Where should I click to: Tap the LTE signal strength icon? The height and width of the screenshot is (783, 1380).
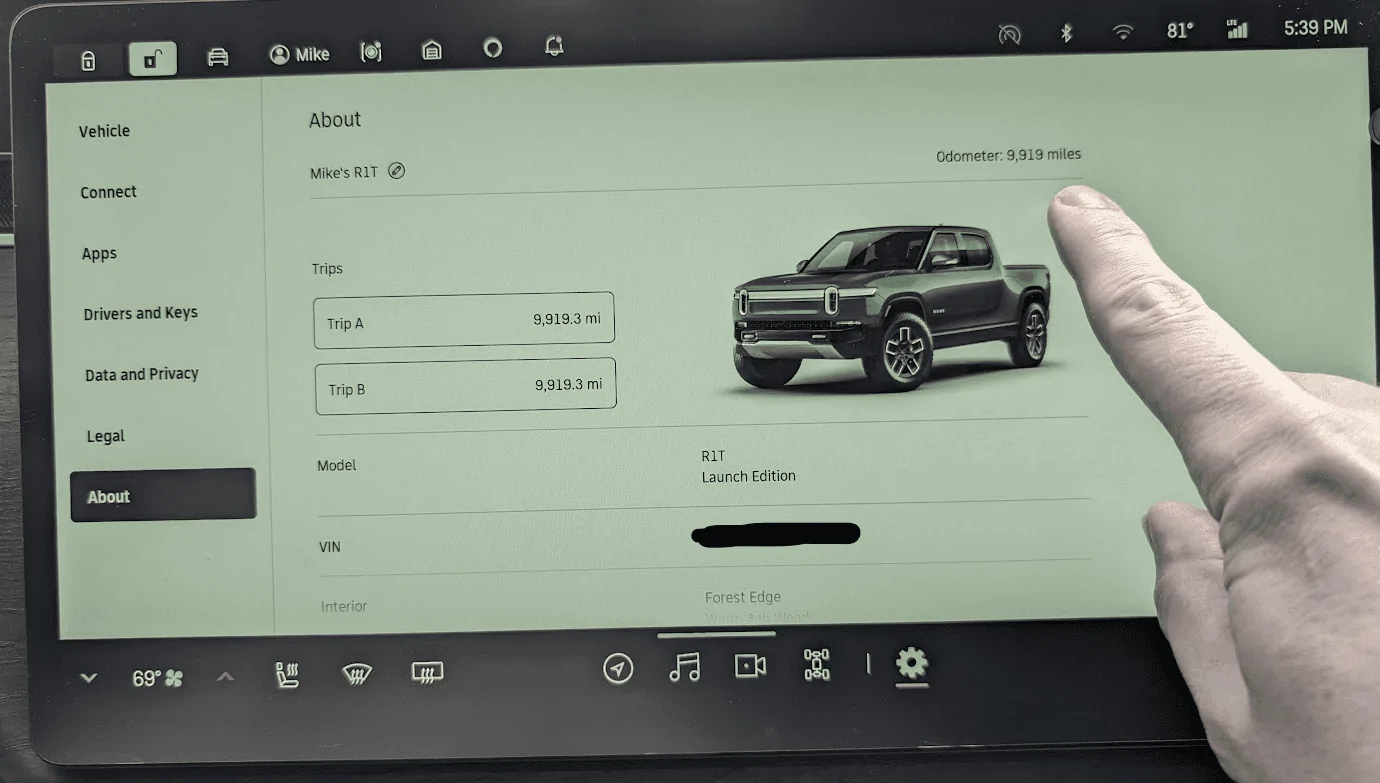(x=1238, y=29)
